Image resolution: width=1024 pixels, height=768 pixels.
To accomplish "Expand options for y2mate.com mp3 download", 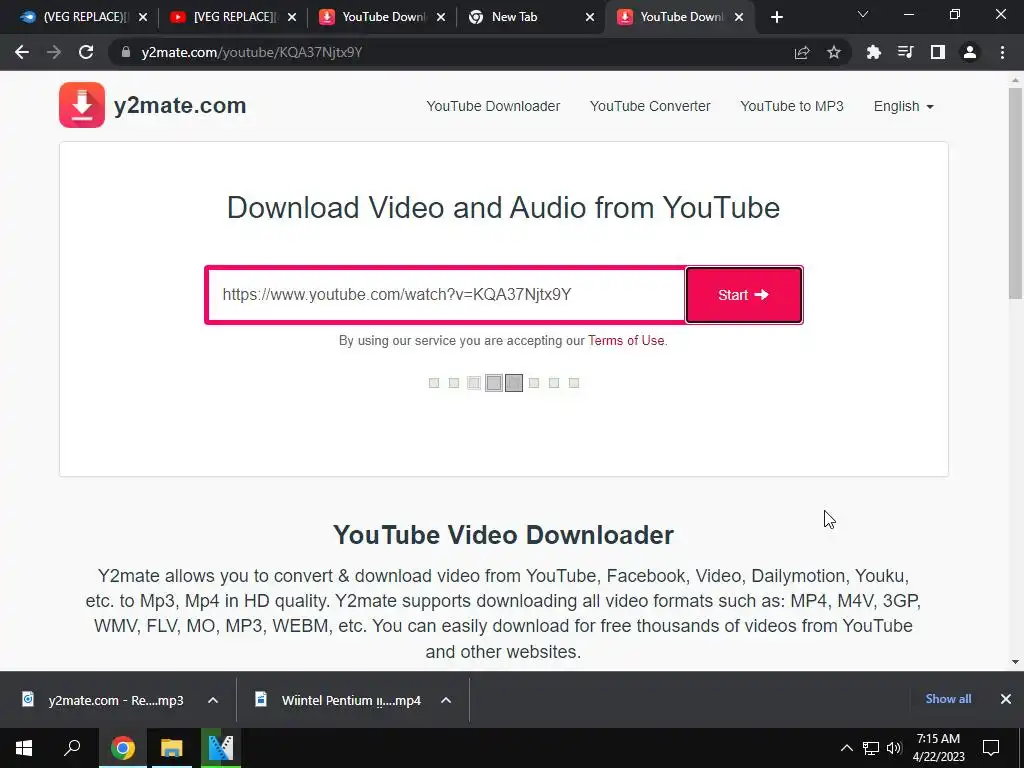I will click(213, 700).
